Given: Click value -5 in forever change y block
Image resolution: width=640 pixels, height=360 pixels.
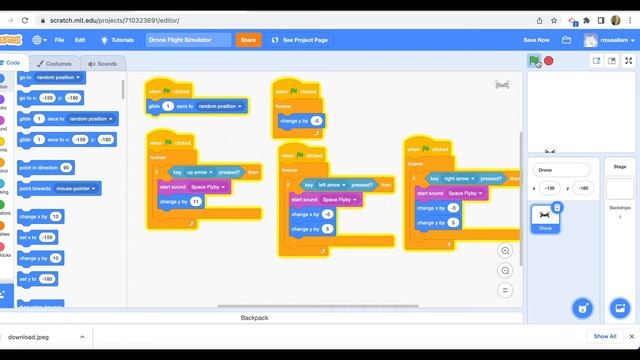Looking at the screenshot, I should tap(316, 121).
